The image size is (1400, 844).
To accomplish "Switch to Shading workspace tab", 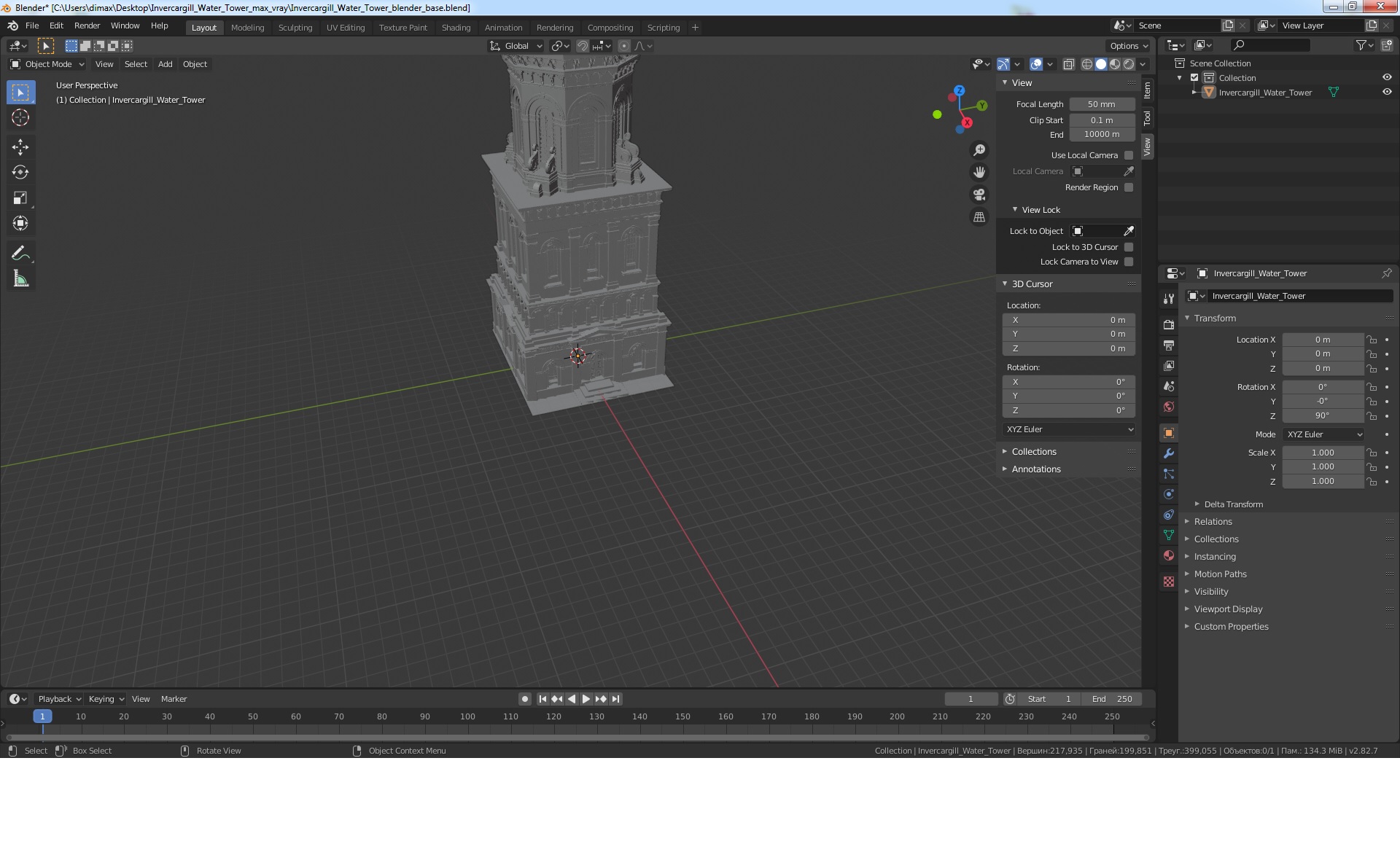I will [x=456, y=28].
